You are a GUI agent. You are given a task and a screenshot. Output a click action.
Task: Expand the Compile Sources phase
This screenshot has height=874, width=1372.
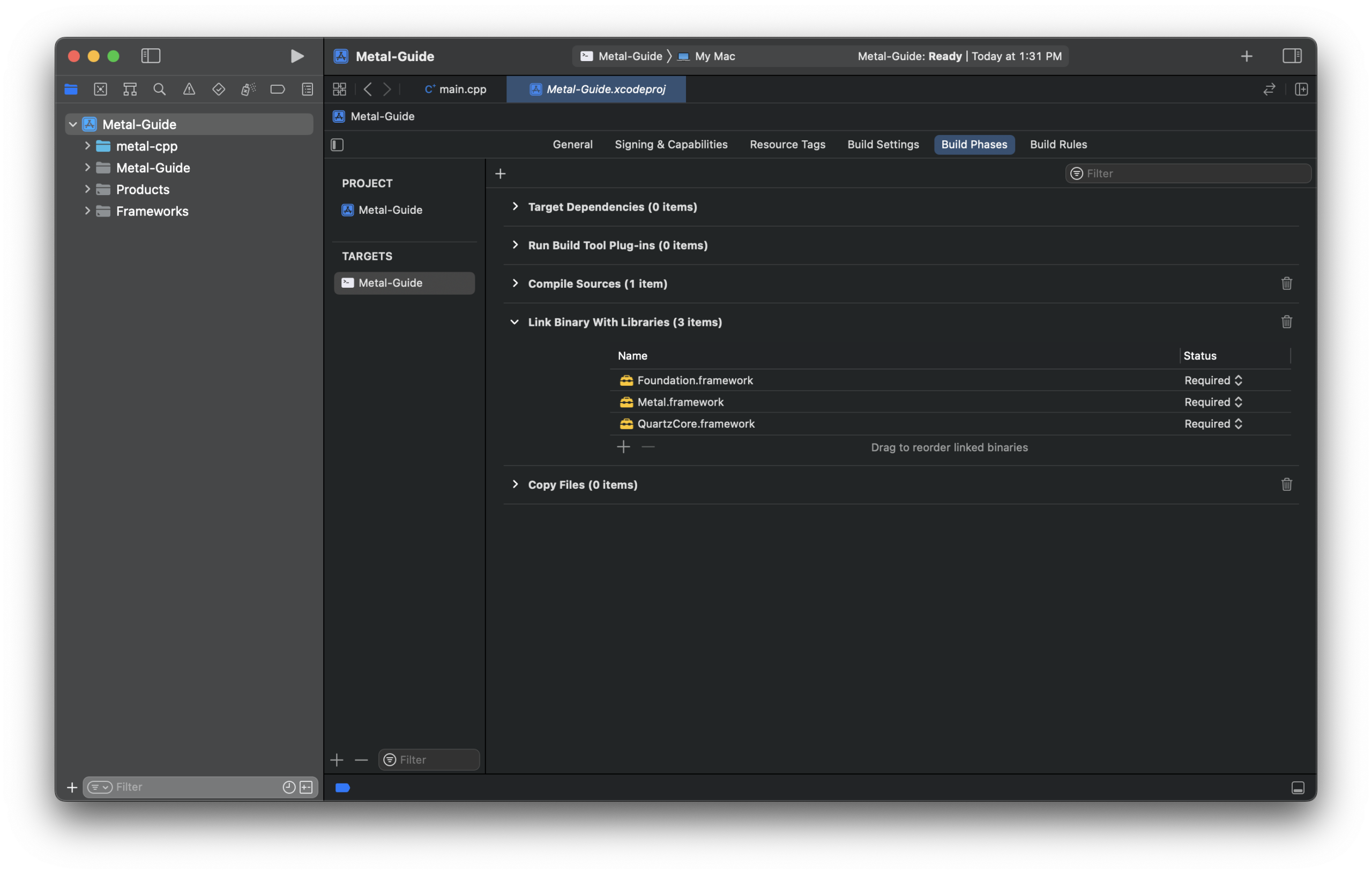tap(515, 283)
